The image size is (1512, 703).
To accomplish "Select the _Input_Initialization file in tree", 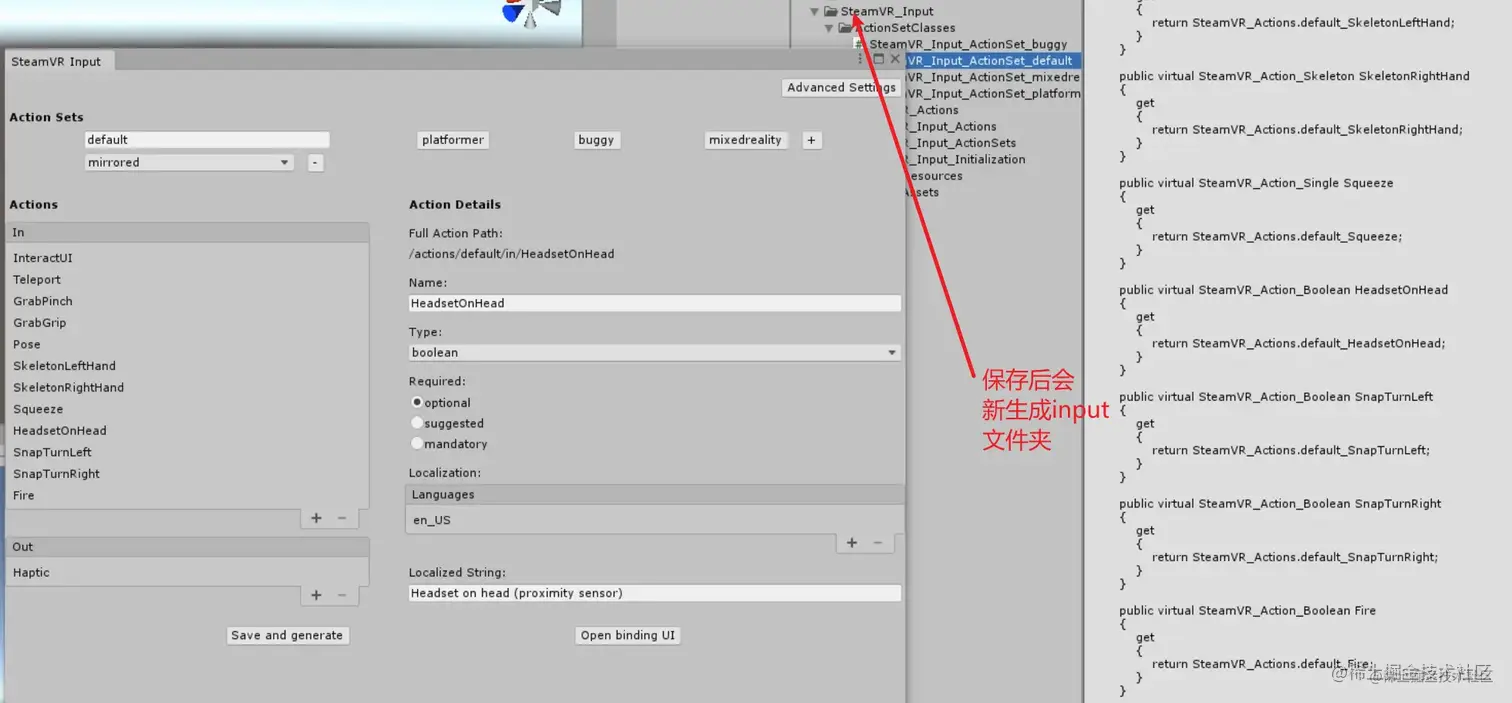I will (x=965, y=160).
